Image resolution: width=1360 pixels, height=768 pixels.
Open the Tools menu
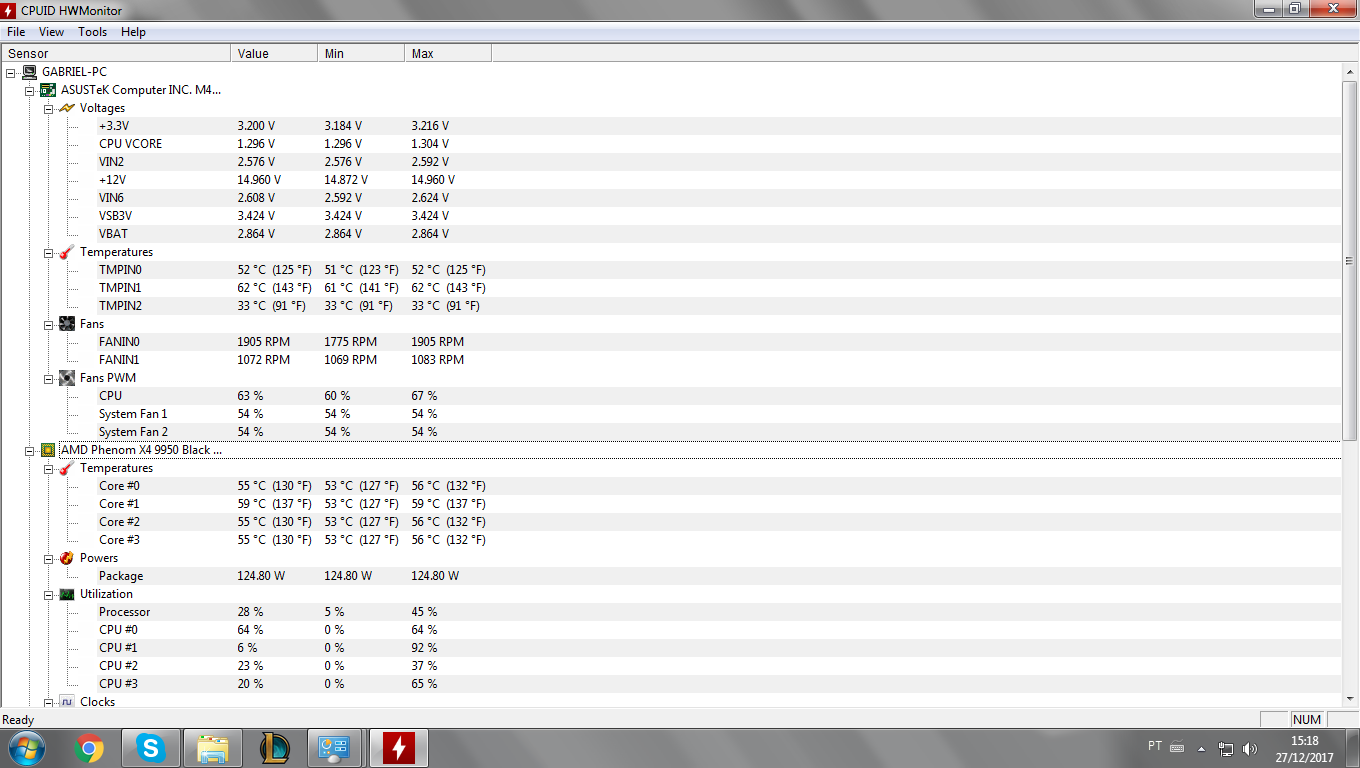pos(92,32)
